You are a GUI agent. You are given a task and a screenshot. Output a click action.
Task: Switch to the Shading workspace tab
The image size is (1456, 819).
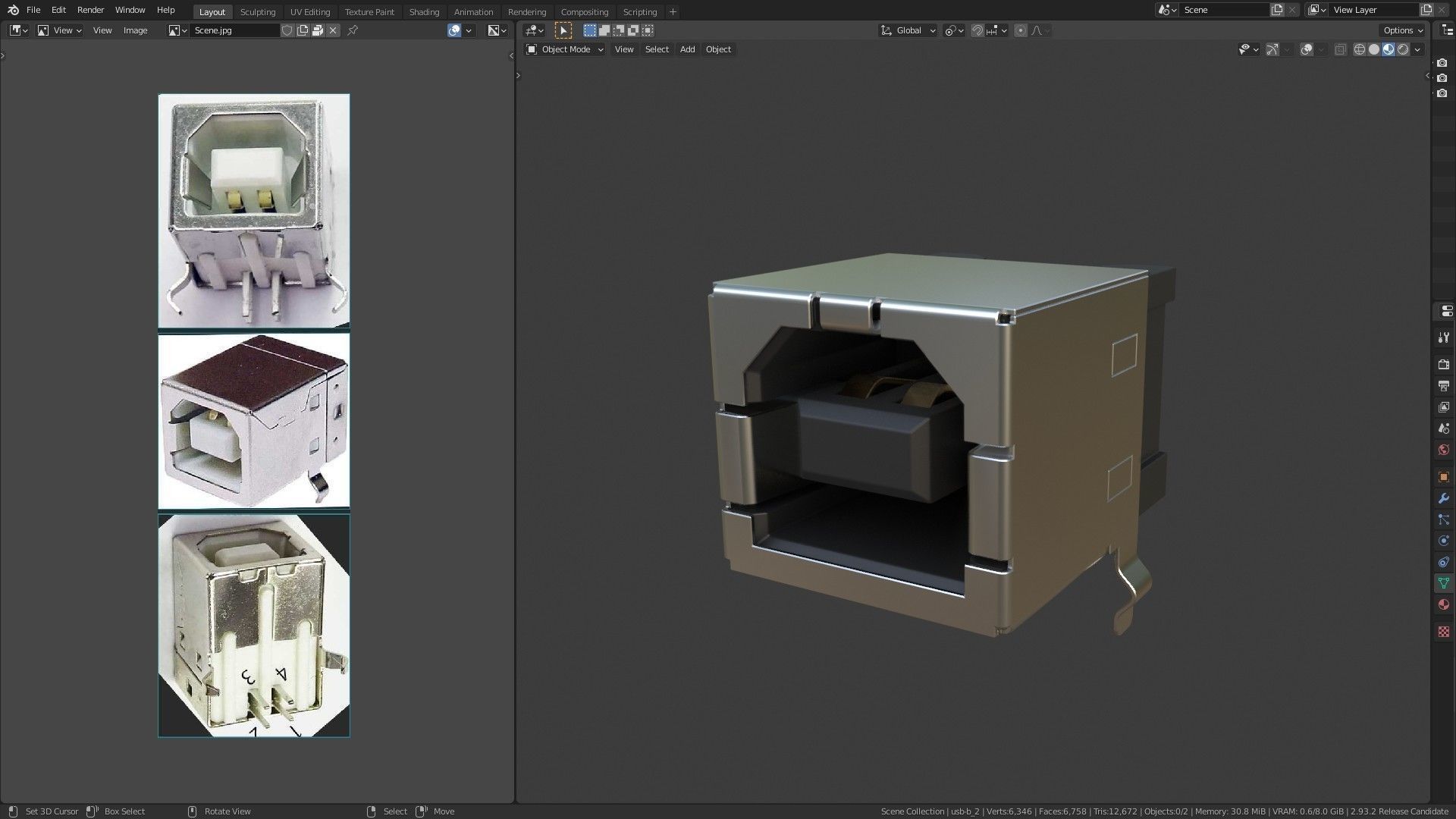[x=424, y=12]
